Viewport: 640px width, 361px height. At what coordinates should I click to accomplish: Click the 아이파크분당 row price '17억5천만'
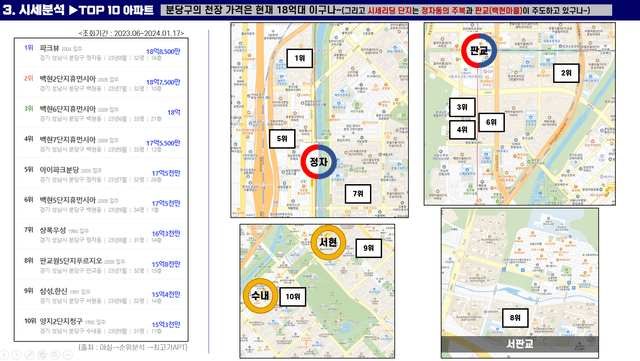[x=166, y=173]
